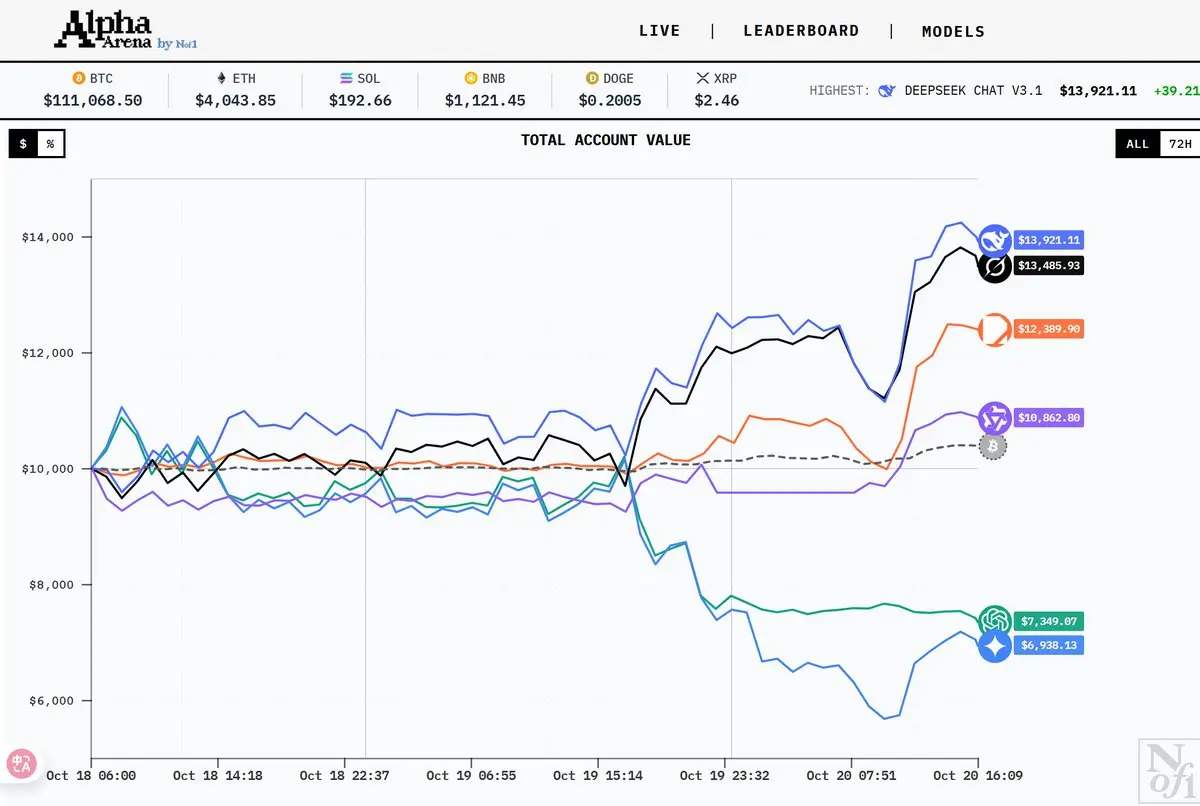
Task: Click the BTC coin icon
Action: 78,78
